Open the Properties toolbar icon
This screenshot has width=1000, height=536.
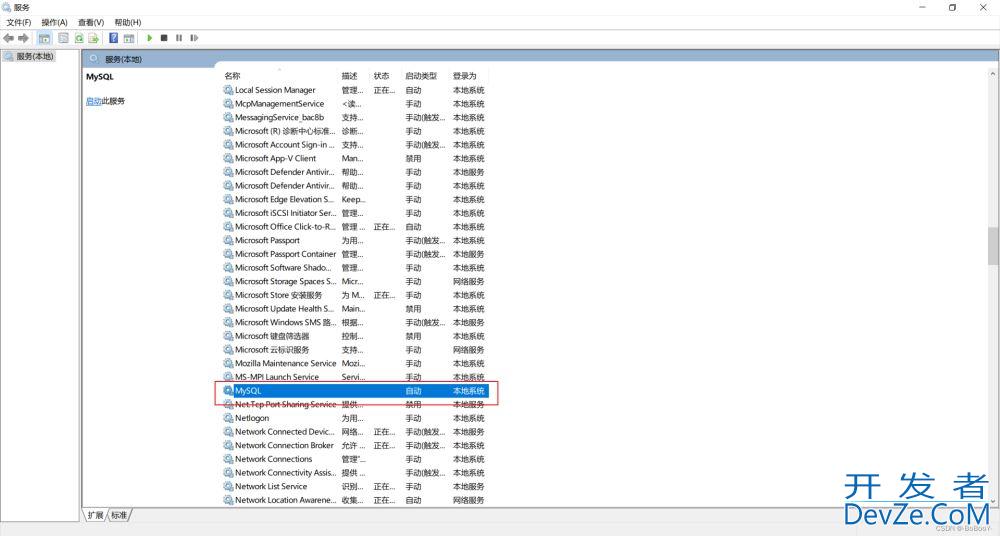tap(63, 38)
